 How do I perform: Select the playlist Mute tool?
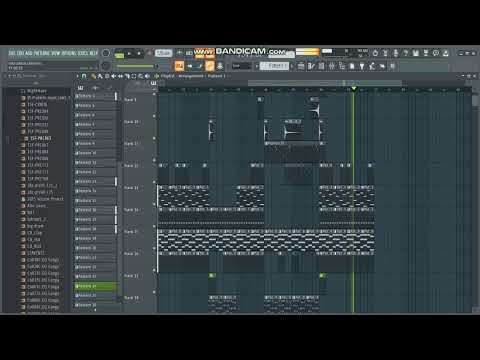point(114,76)
